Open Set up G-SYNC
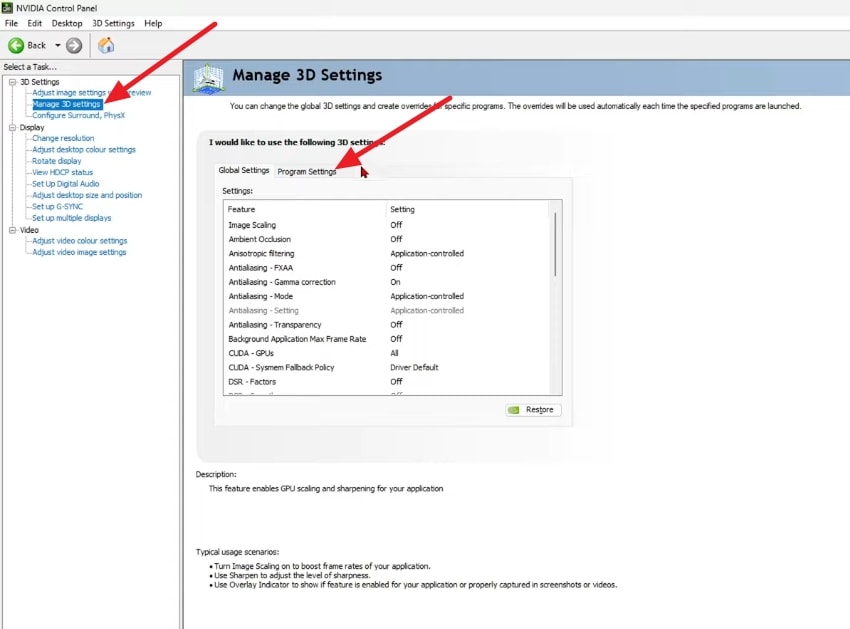 coord(57,207)
